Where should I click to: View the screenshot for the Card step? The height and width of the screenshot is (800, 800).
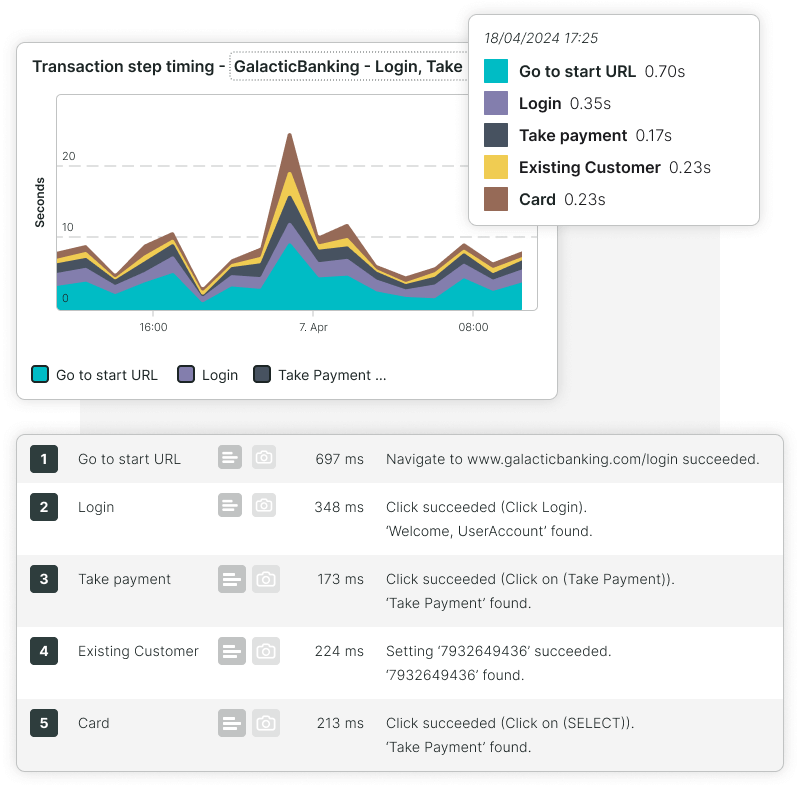pyautogui.click(x=264, y=723)
